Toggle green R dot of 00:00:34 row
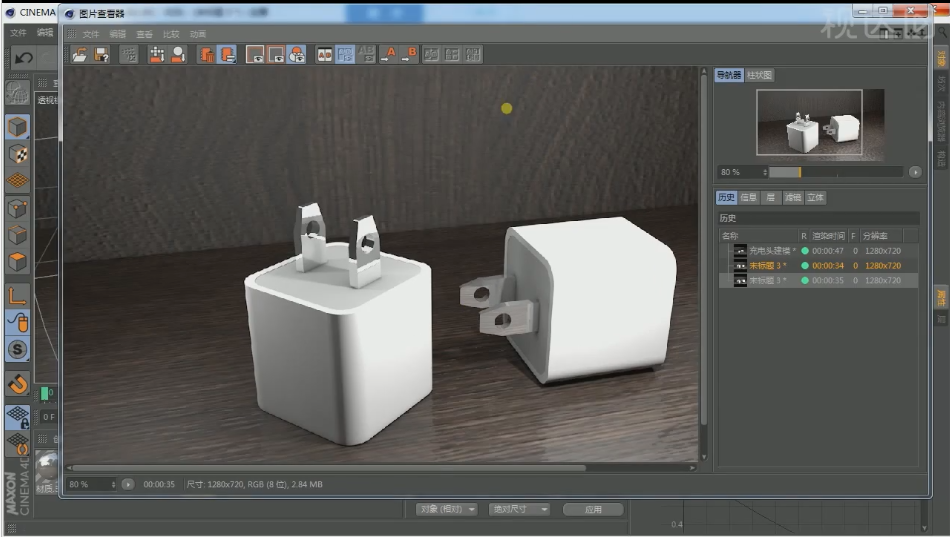 805,265
